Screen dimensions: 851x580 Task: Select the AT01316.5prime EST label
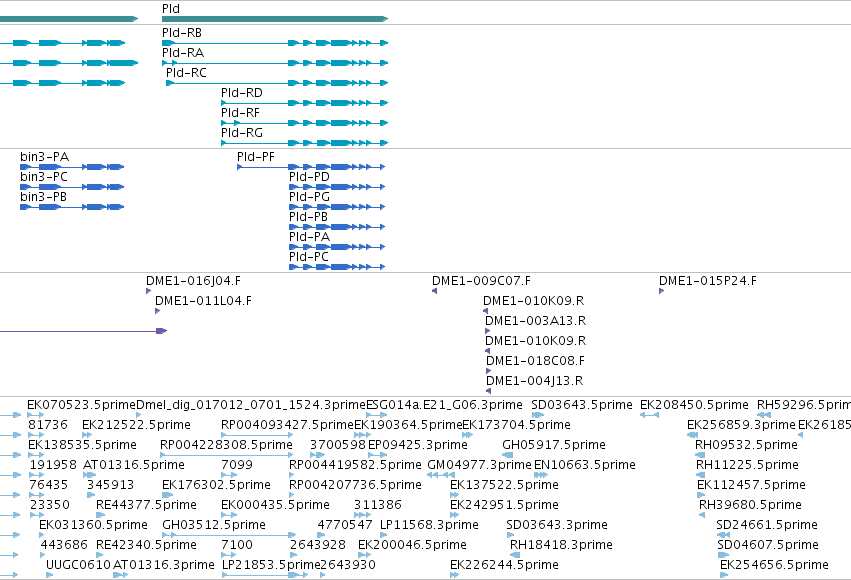coord(134,466)
